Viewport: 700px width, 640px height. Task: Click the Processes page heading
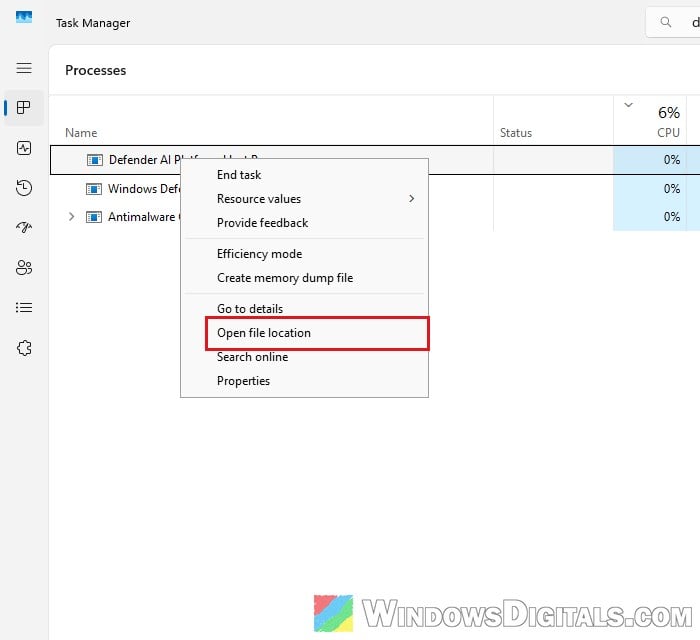96,70
